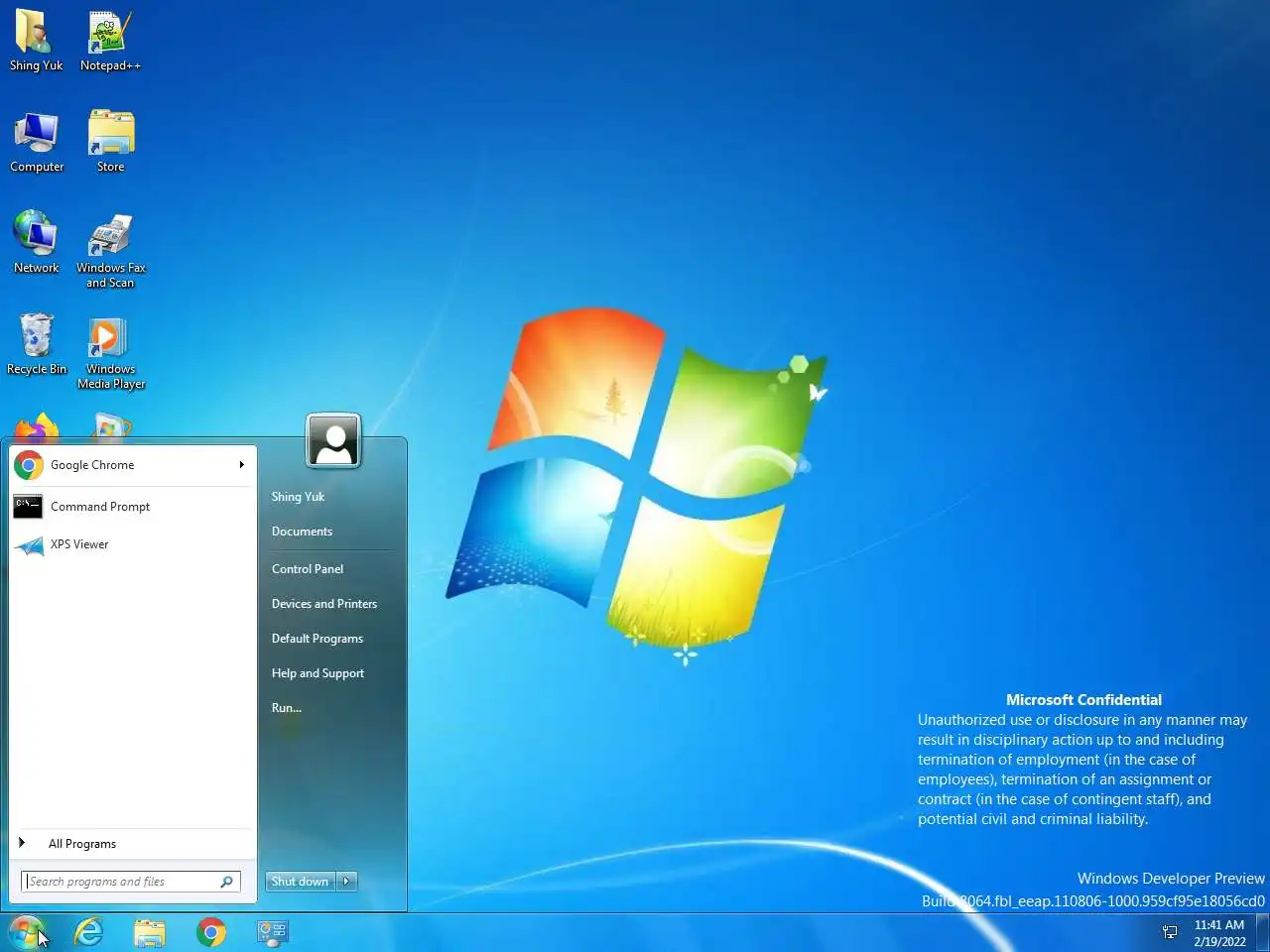
Task: Click the Command Prompt icon in Start menu
Action: (x=28, y=507)
